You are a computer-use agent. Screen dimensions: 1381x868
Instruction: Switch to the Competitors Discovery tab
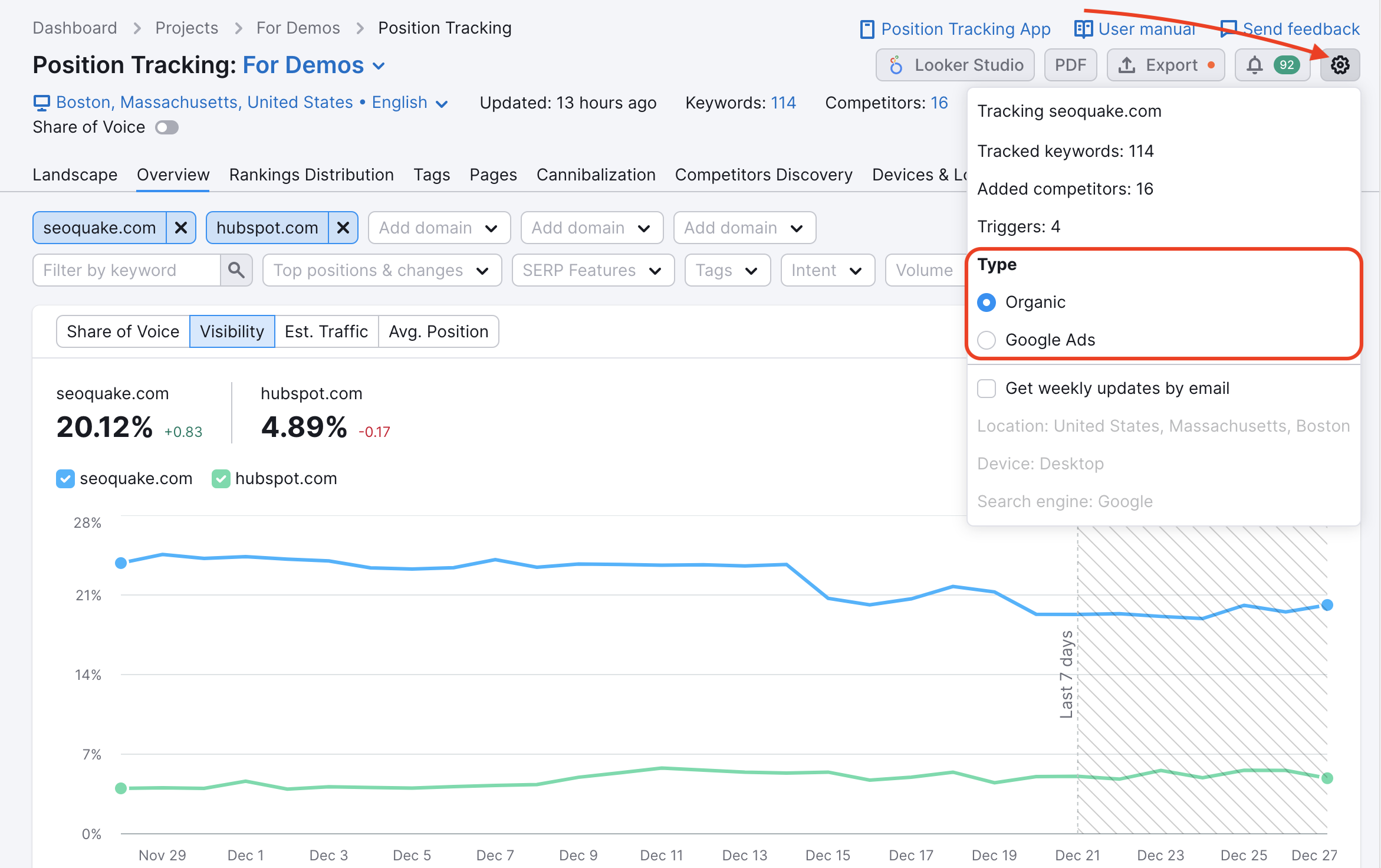(764, 175)
